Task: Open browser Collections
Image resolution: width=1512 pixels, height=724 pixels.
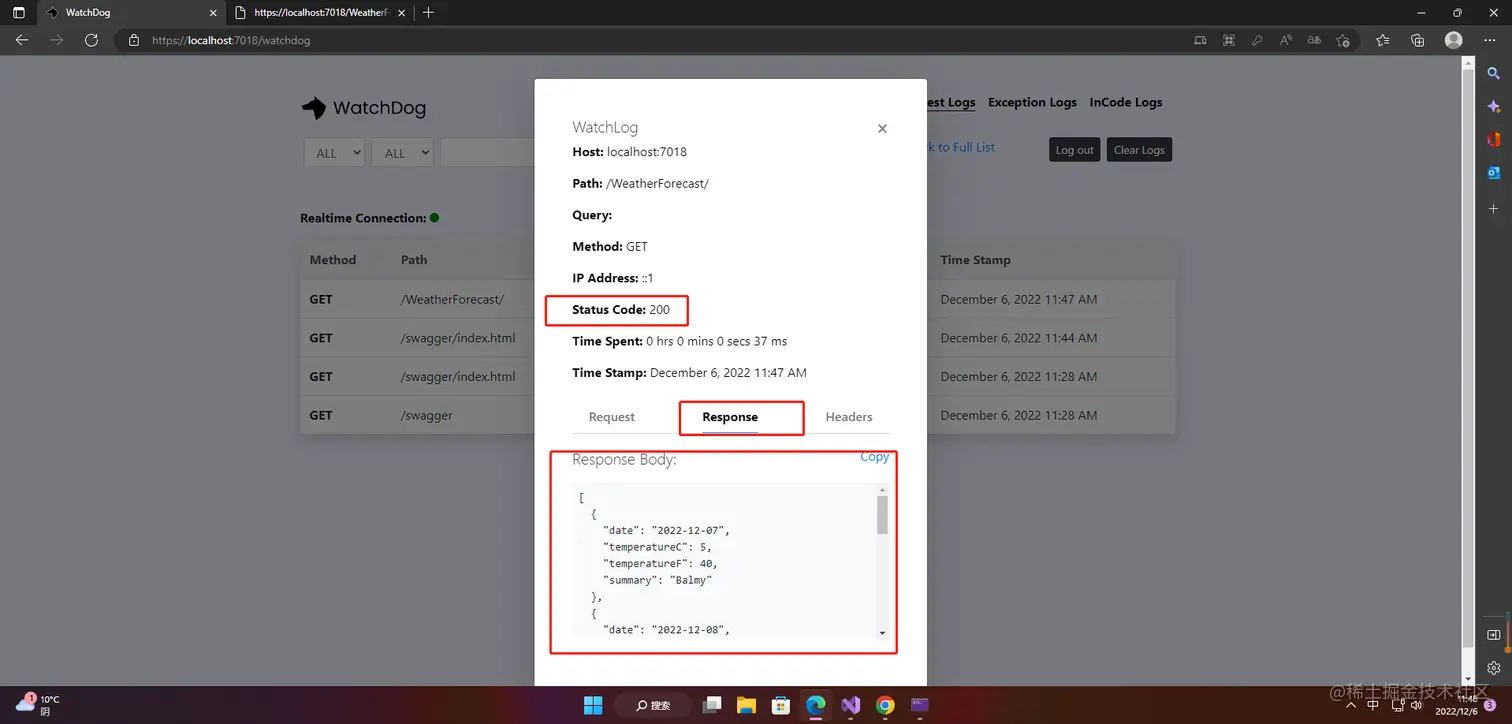Action: click(1417, 40)
